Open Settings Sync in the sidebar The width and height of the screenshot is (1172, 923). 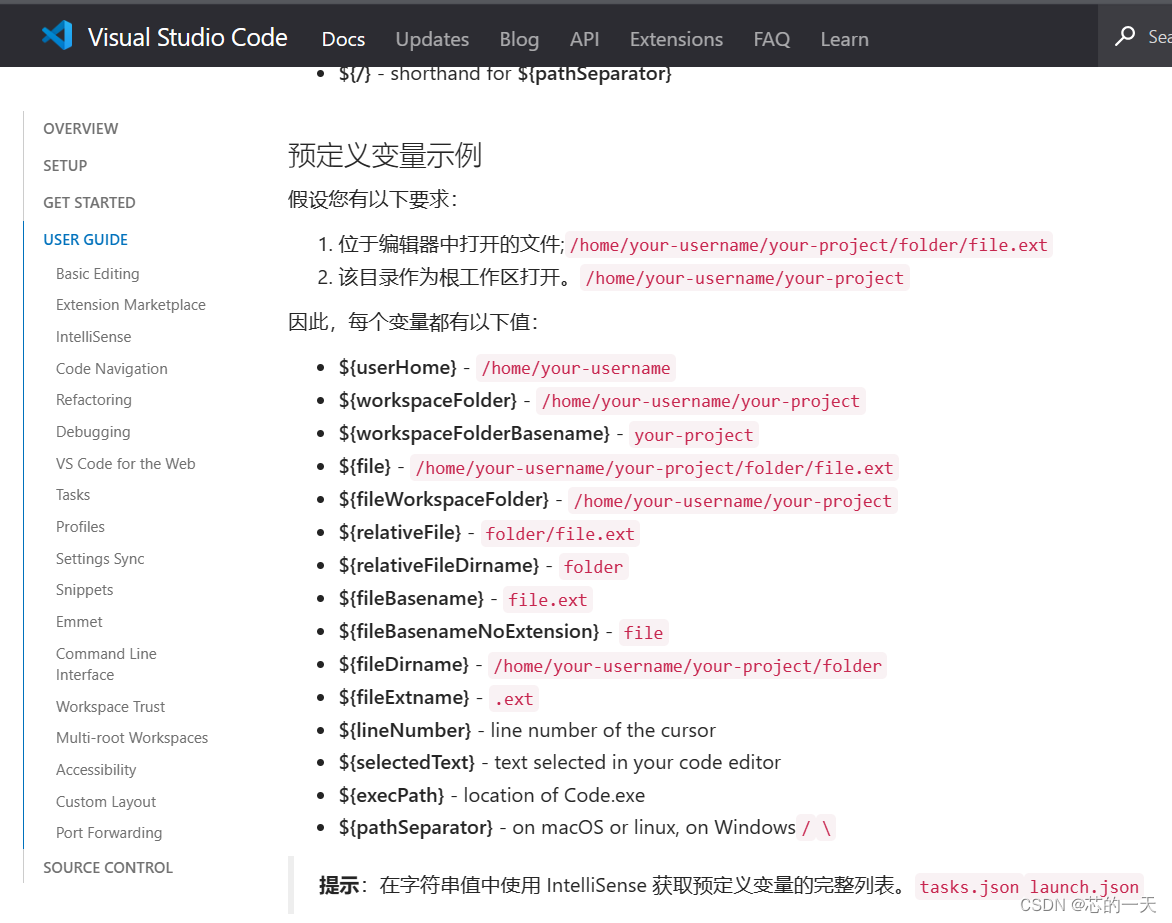coord(100,558)
